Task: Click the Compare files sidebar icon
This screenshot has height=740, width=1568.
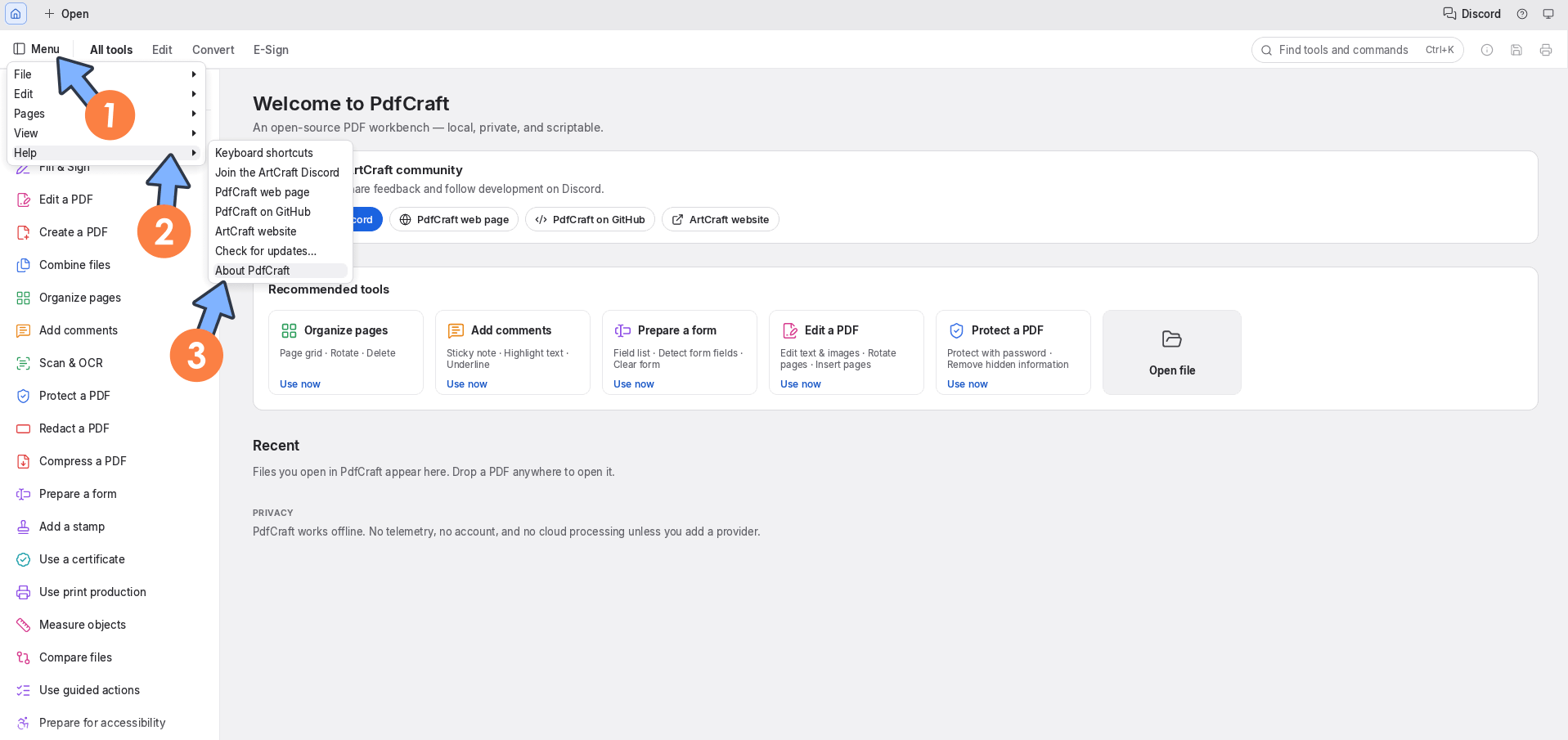Action: [24, 657]
